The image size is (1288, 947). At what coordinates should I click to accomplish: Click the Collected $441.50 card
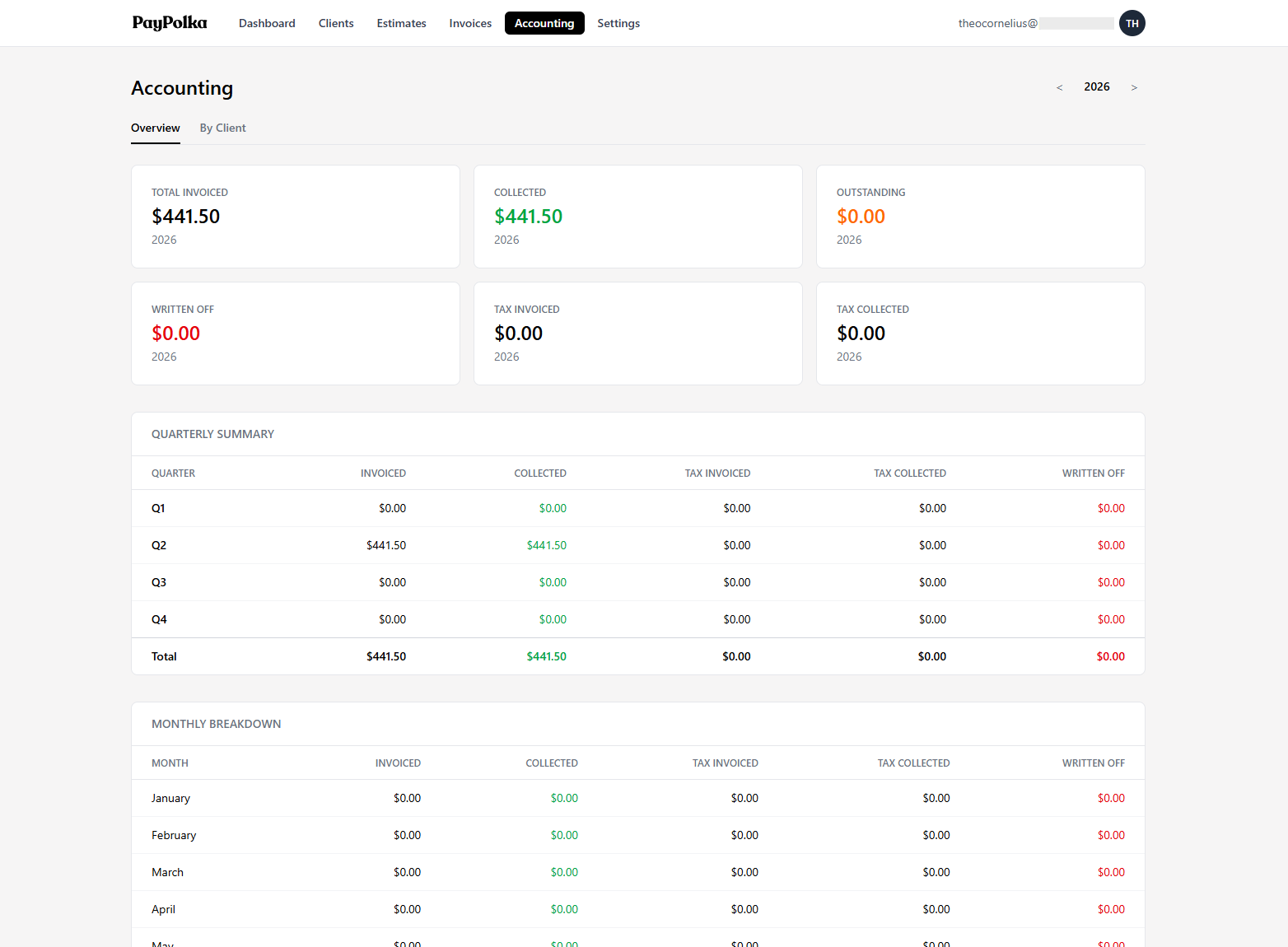pyautogui.click(x=638, y=217)
